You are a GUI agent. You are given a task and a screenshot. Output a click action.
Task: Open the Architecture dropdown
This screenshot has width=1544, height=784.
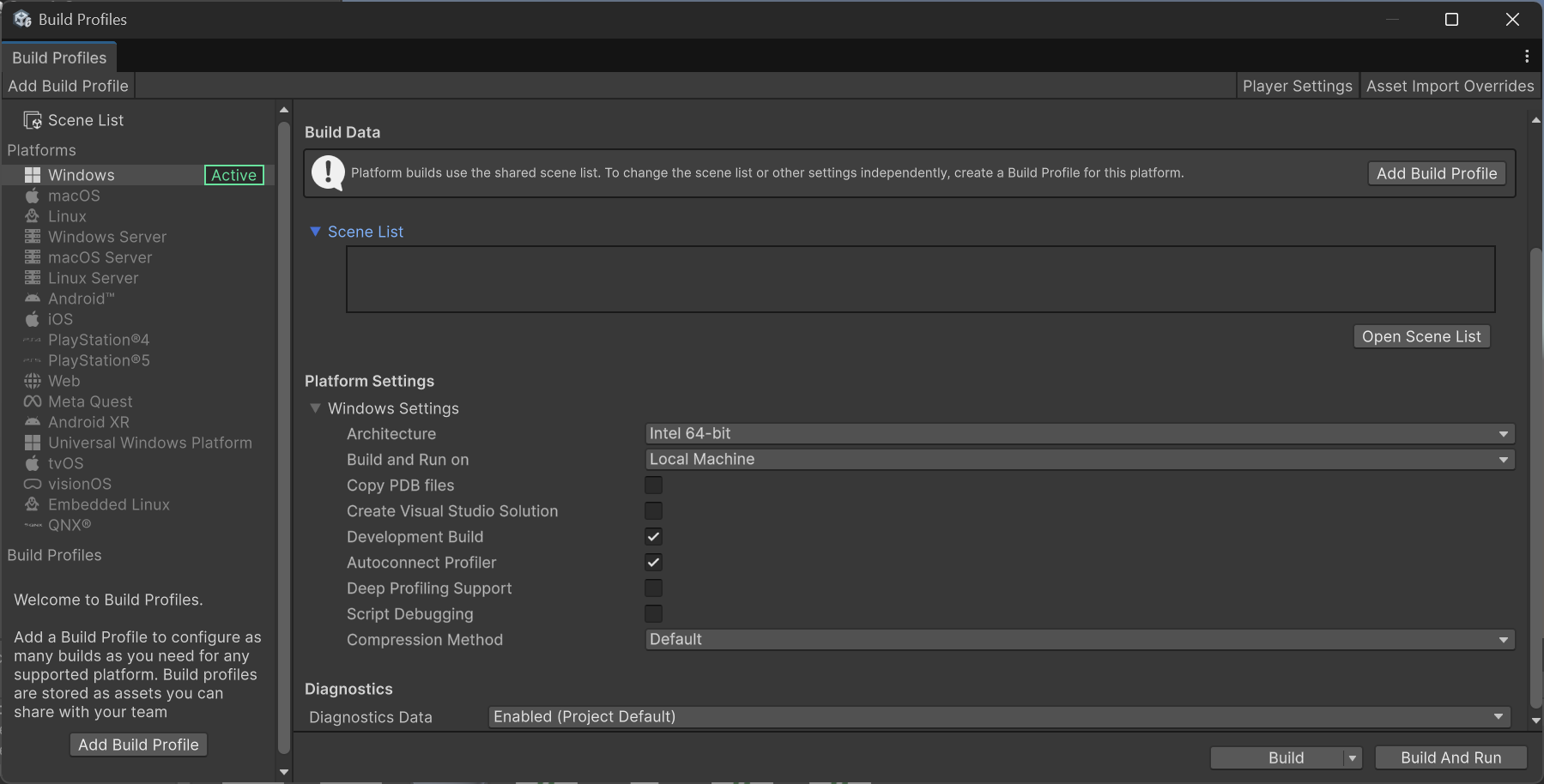point(1079,434)
